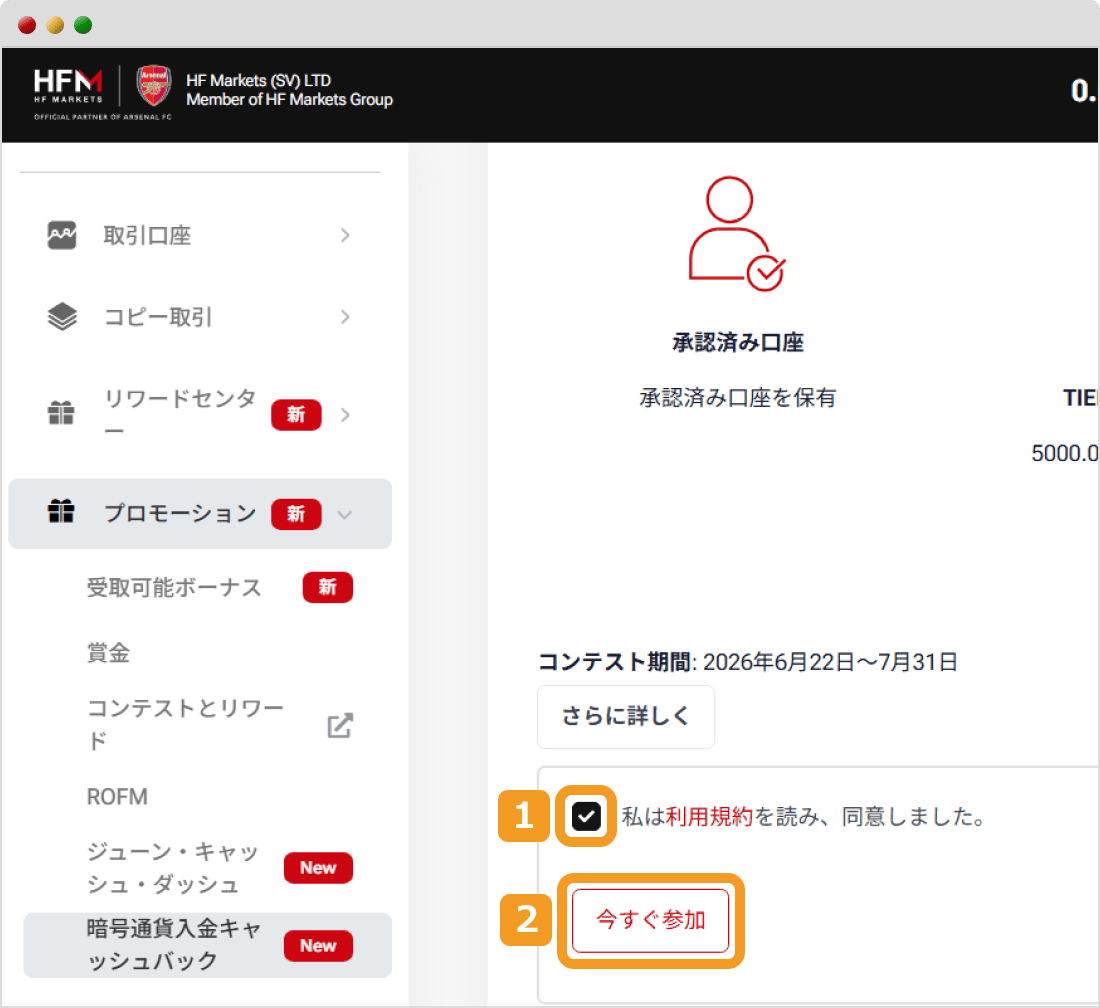Click the New badge beside 暗号通貨入金キャッシュバック
The height and width of the screenshot is (1008, 1100).
point(318,946)
